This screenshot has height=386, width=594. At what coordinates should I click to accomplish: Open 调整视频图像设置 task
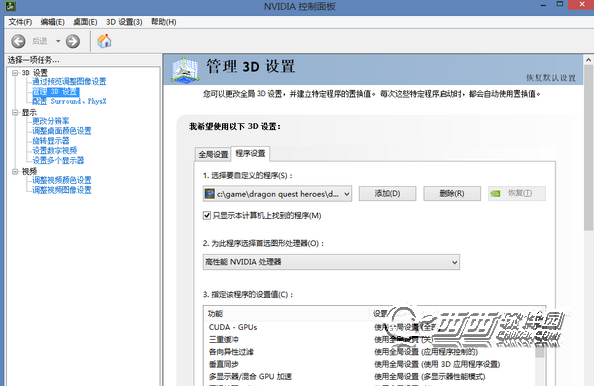coord(62,190)
